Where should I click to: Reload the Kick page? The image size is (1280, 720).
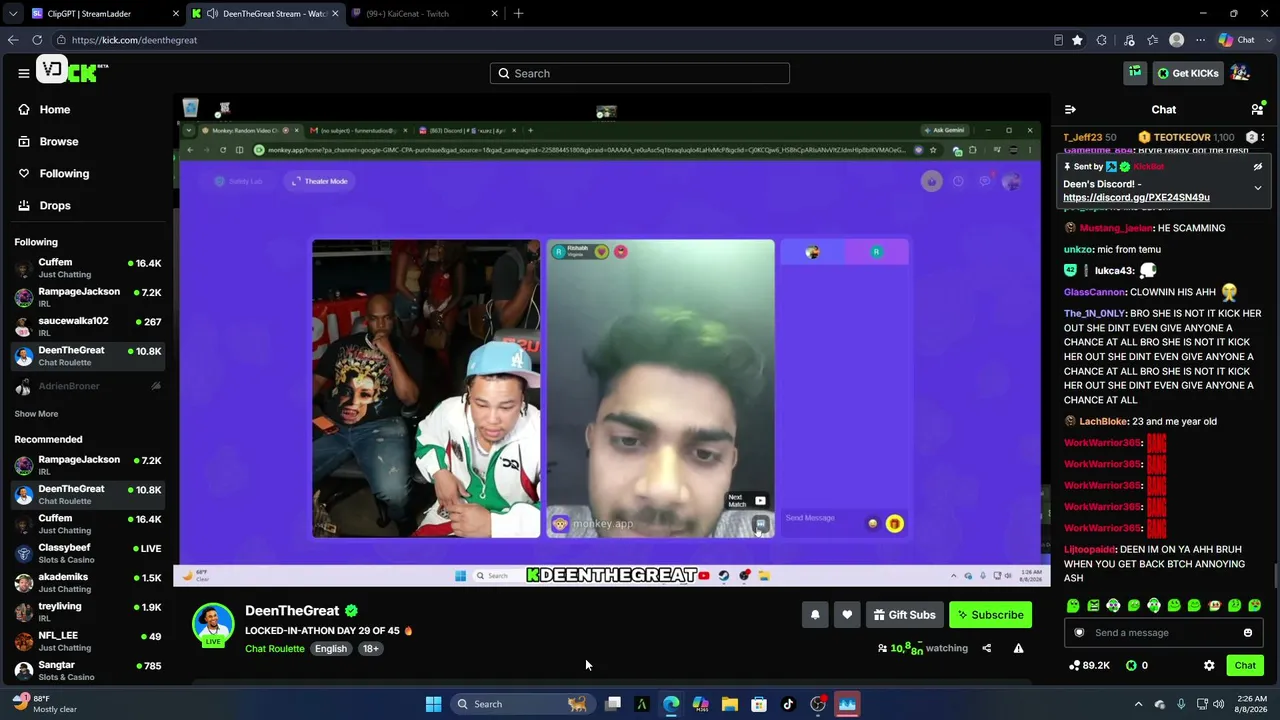coord(37,40)
